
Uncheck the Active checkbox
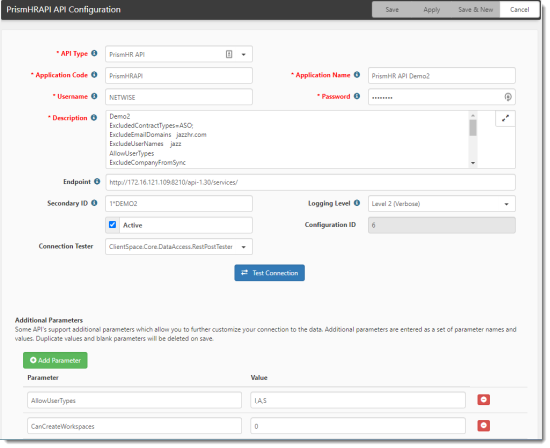click(x=112, y=225)
